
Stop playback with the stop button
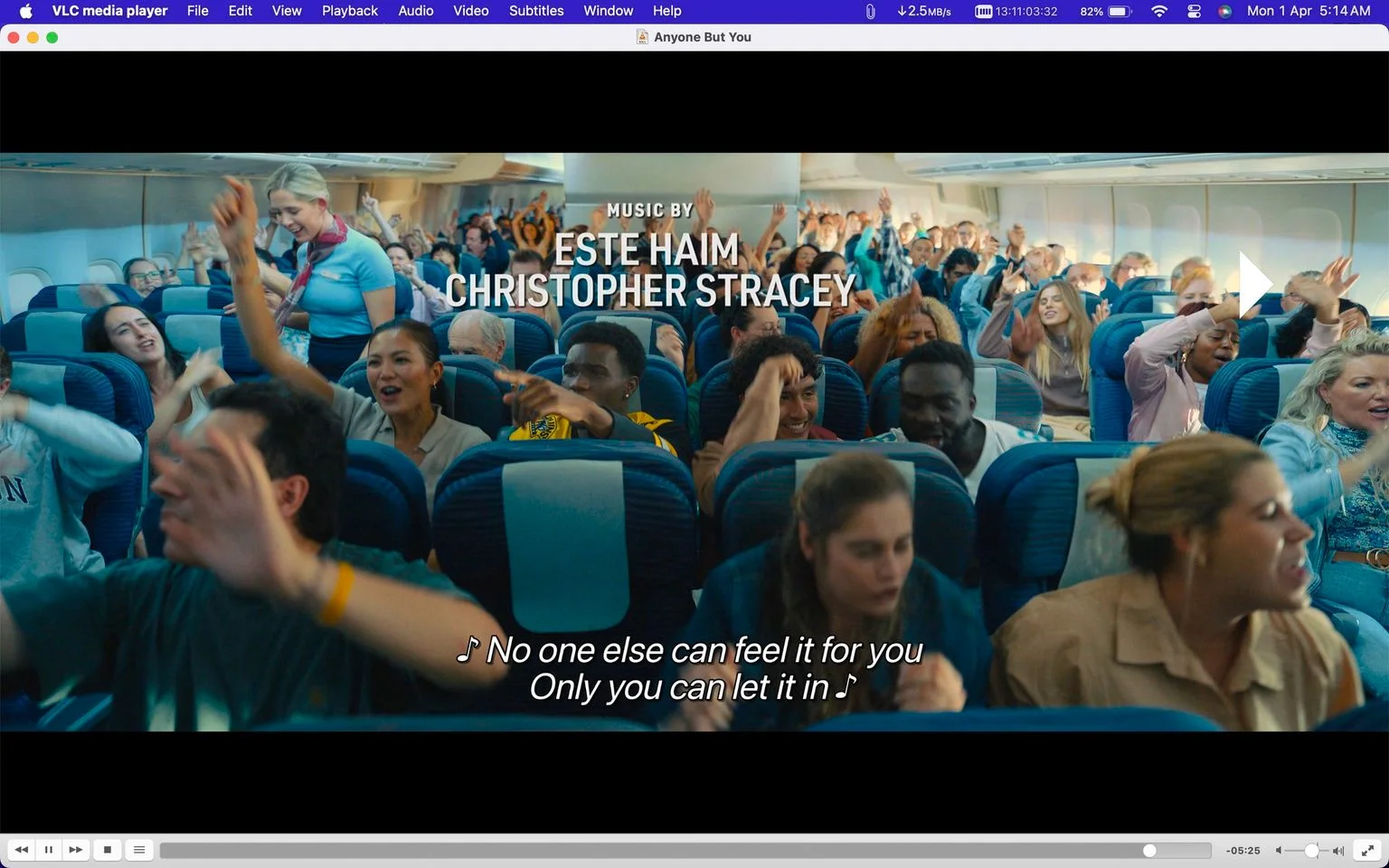pyautogui.click(x=108, y=850)
